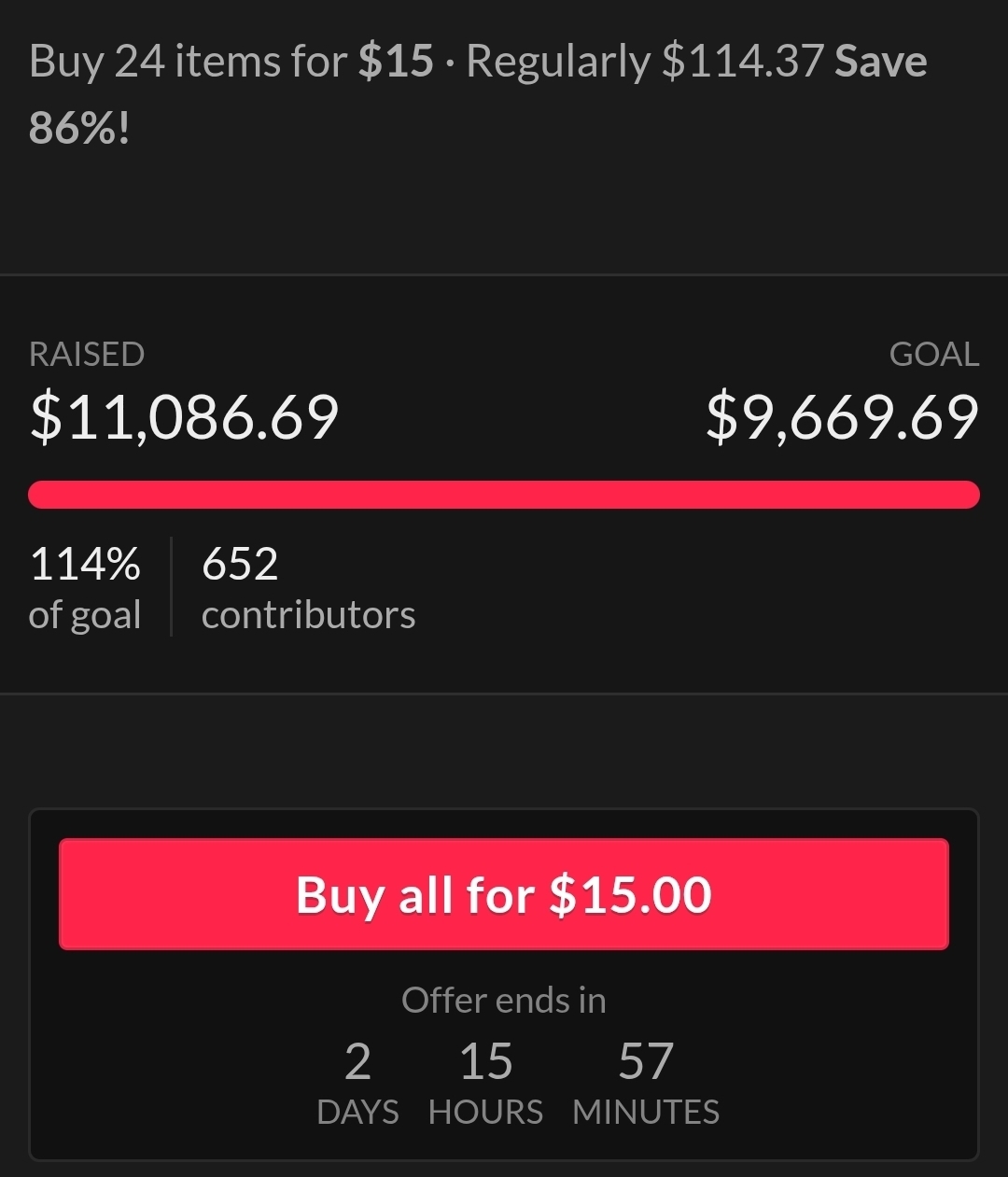1008x1177 pixels.
Task: Click the DAYS label under the countdown
Action: click(357, 1113)
